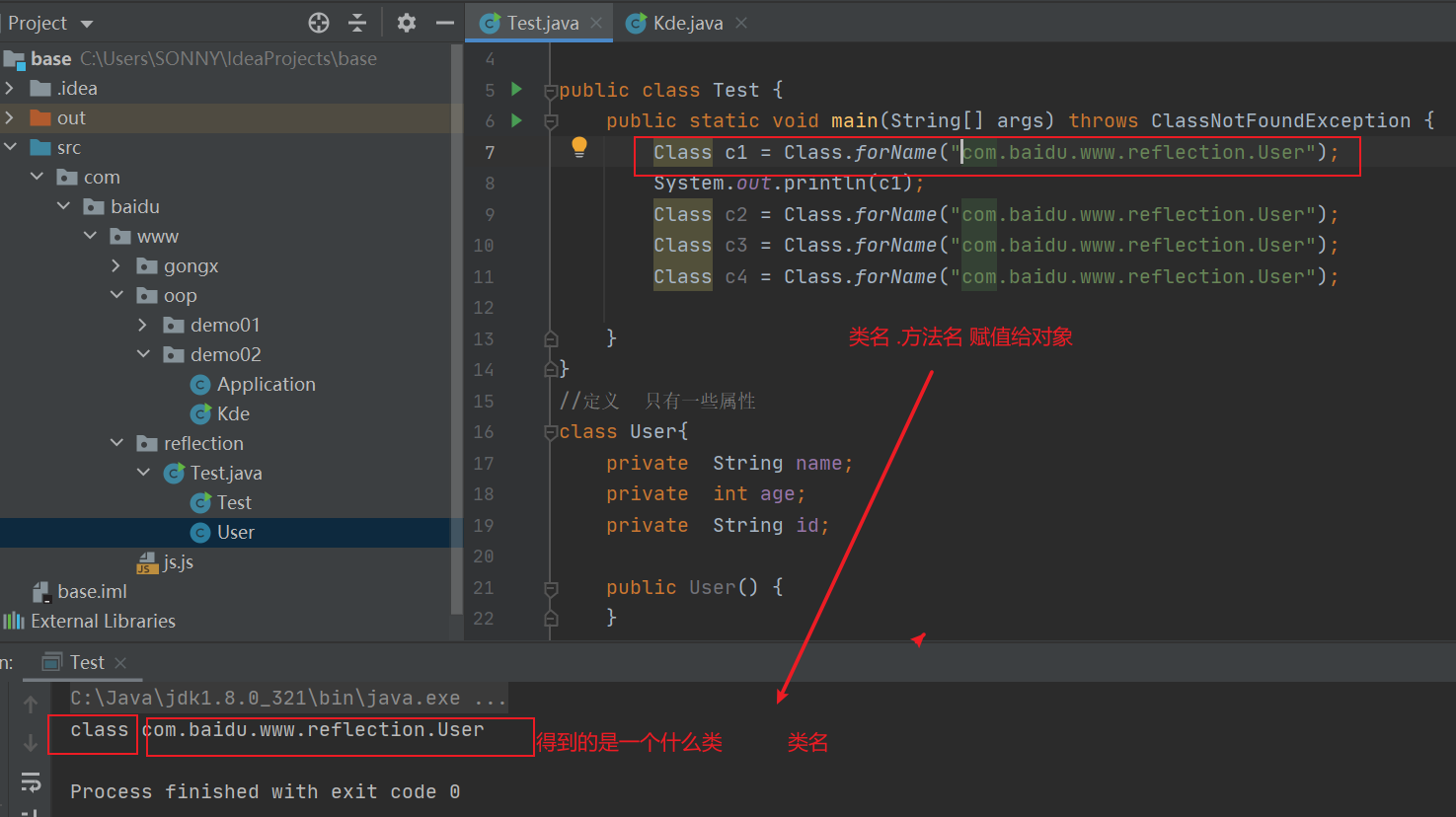Screen dimensions: 1456x817
Task: Click the fold end marker on line 22
Action: (x=551, y=619)
